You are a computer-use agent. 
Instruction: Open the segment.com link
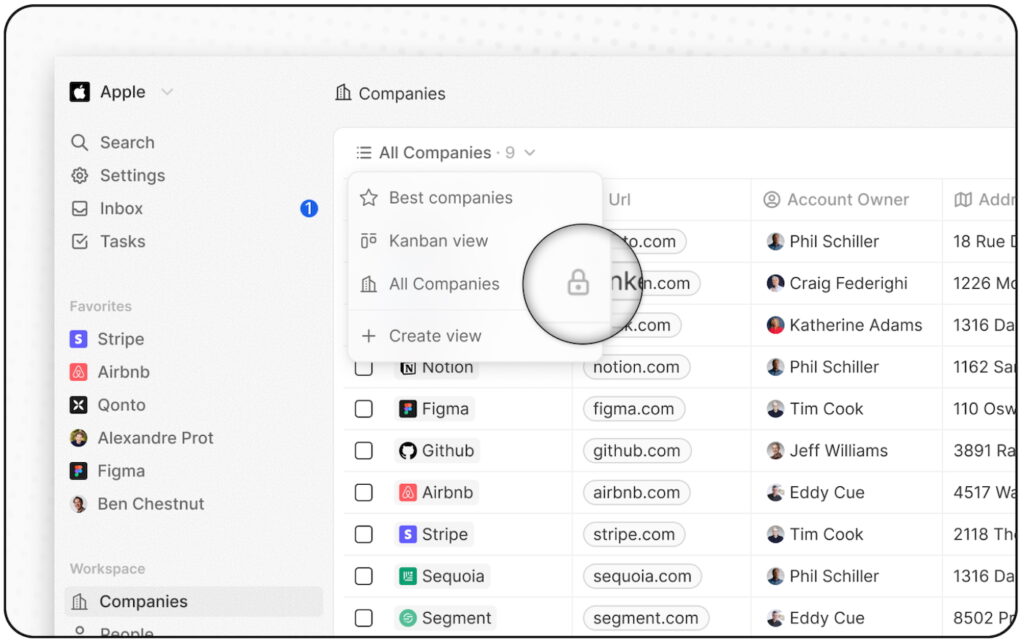[646, 618]
